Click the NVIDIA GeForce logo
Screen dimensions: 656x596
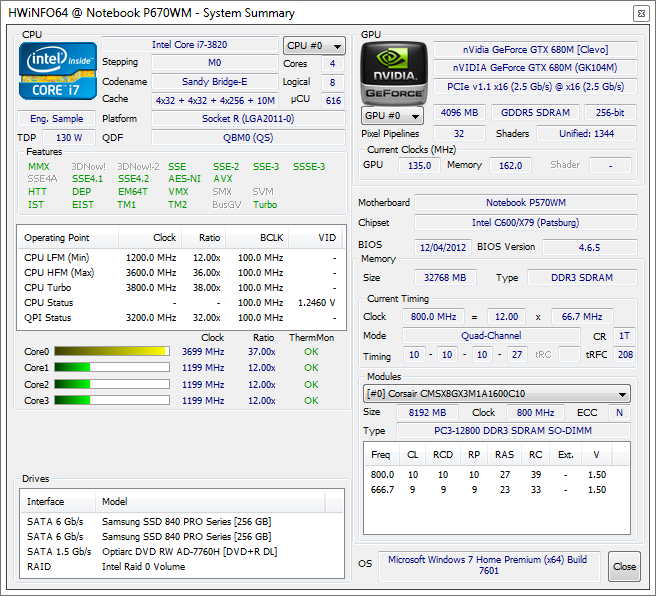(x=394, y=73)
